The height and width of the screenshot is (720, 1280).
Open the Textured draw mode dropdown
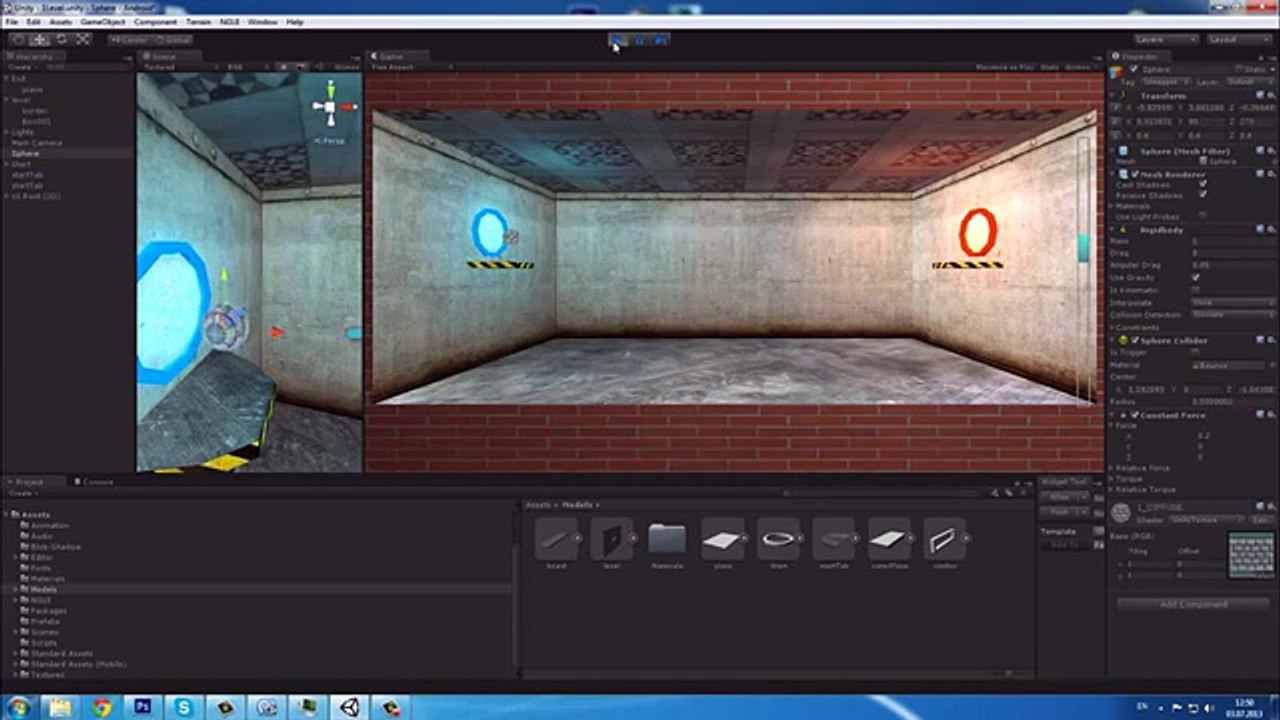tap(180, 68)
